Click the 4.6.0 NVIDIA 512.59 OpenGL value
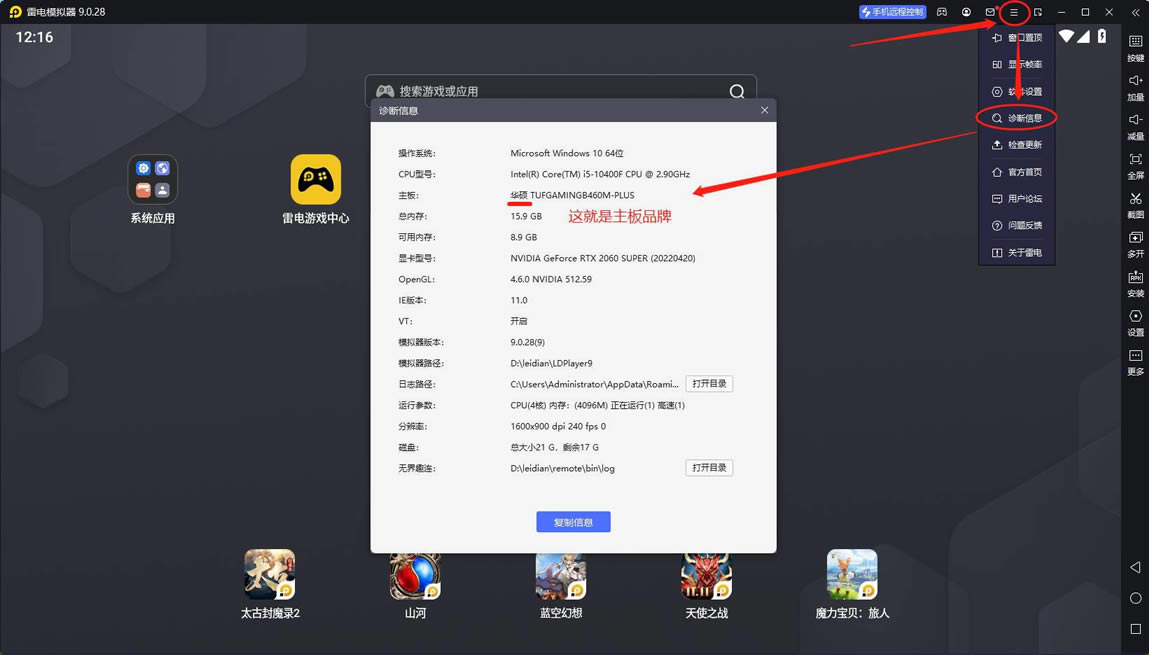Image resolution: width=1149 pixels, height=655 pixels. click(550, 279)
